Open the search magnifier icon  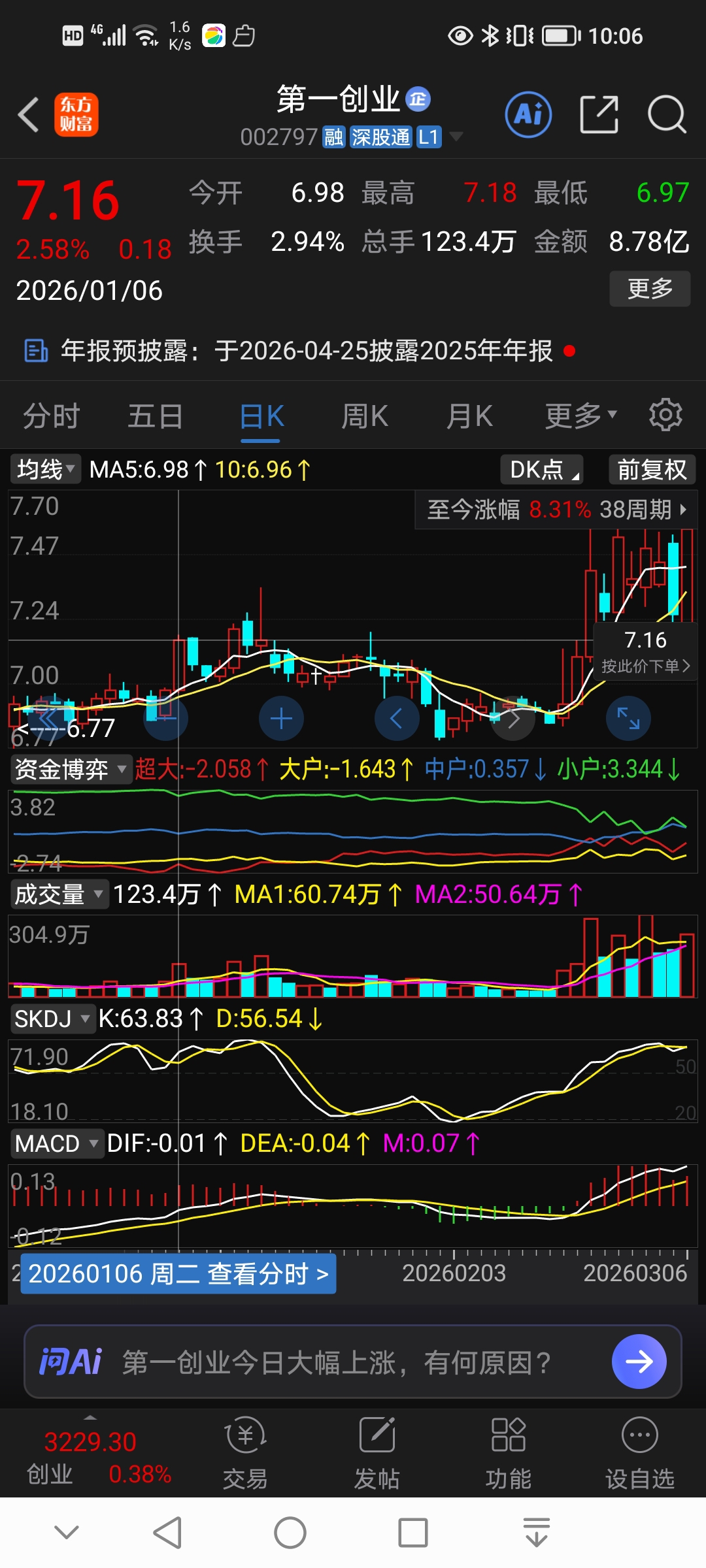667,115
